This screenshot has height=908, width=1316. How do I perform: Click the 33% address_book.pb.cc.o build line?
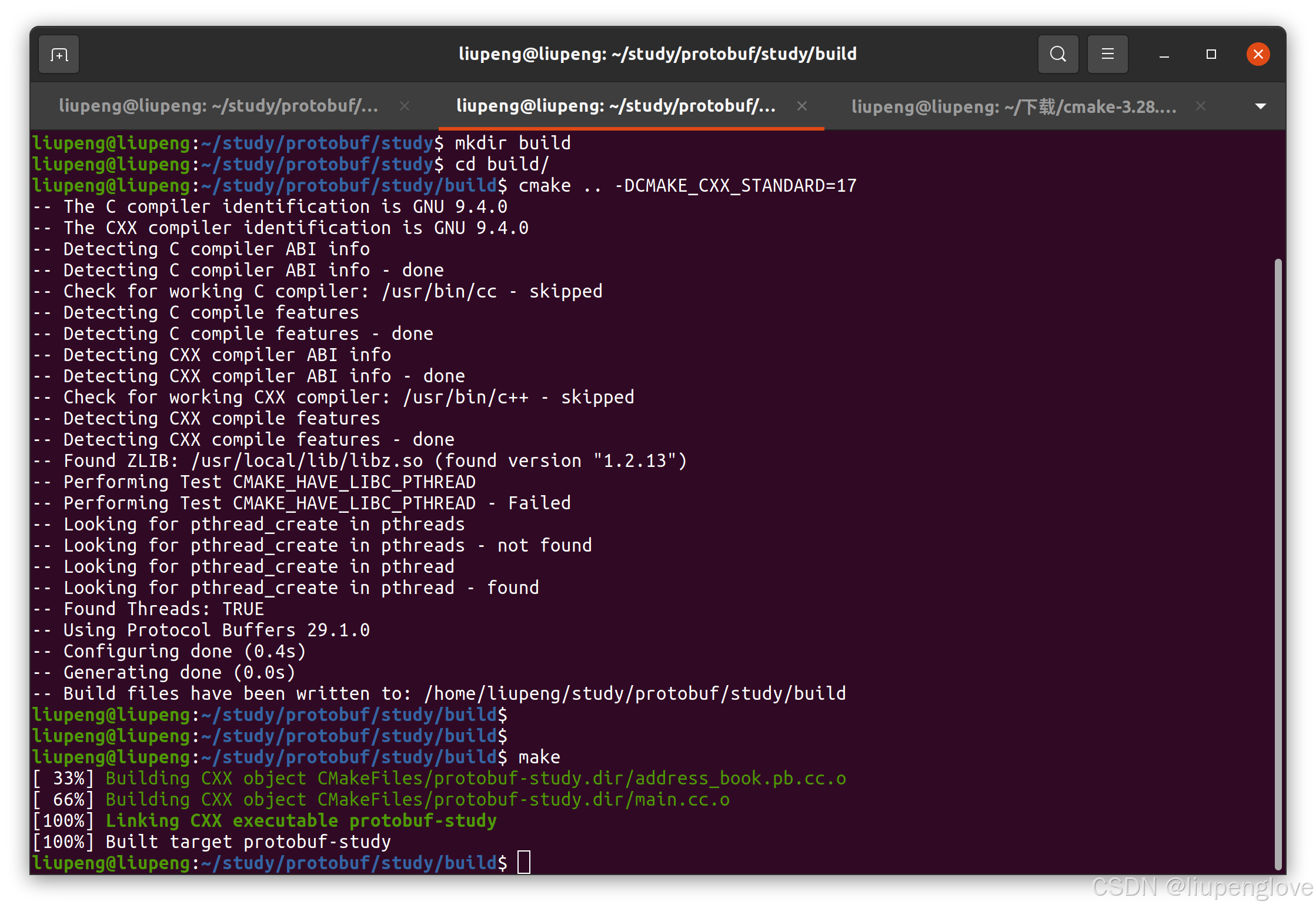439,778
